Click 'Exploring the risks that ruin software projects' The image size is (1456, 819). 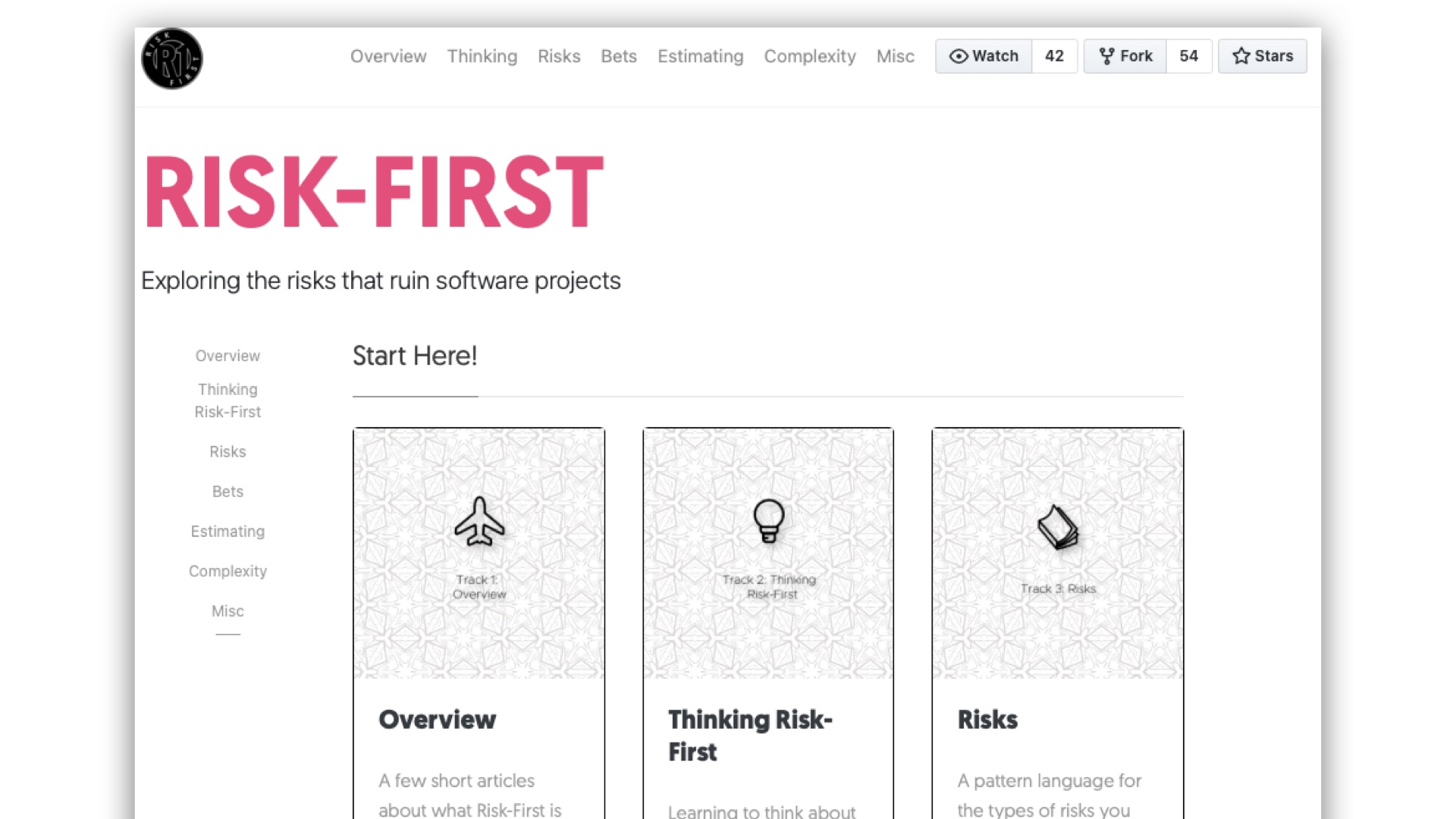coord(381,281)
